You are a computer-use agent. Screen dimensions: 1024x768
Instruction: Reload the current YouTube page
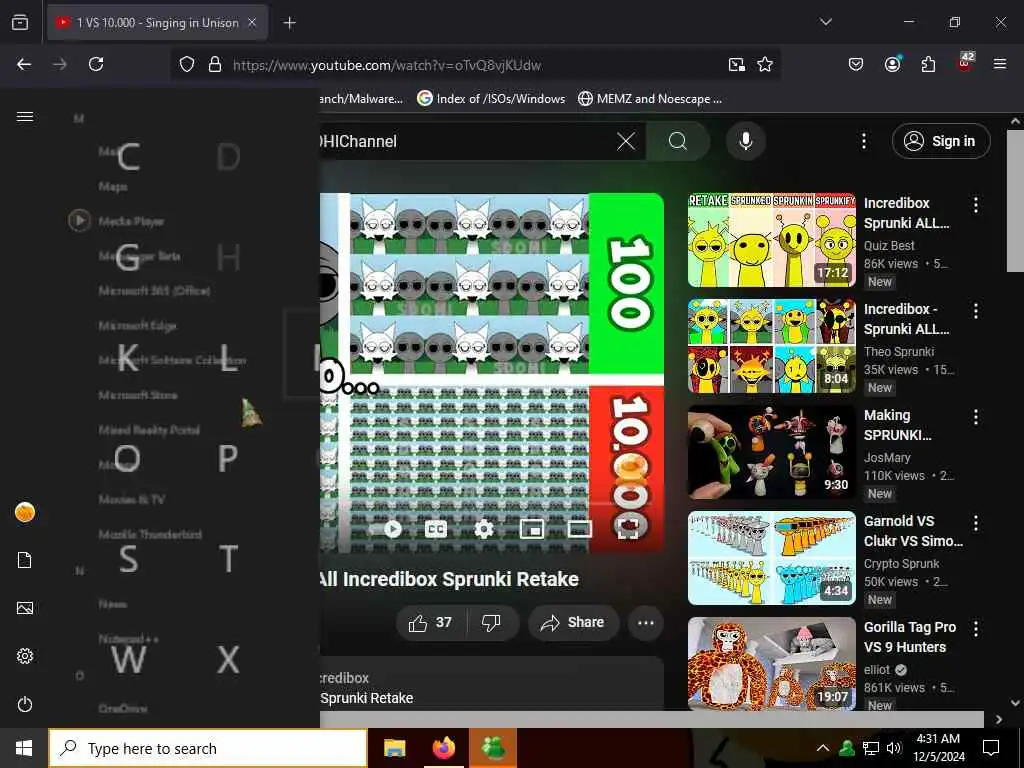tap(96, 64)
